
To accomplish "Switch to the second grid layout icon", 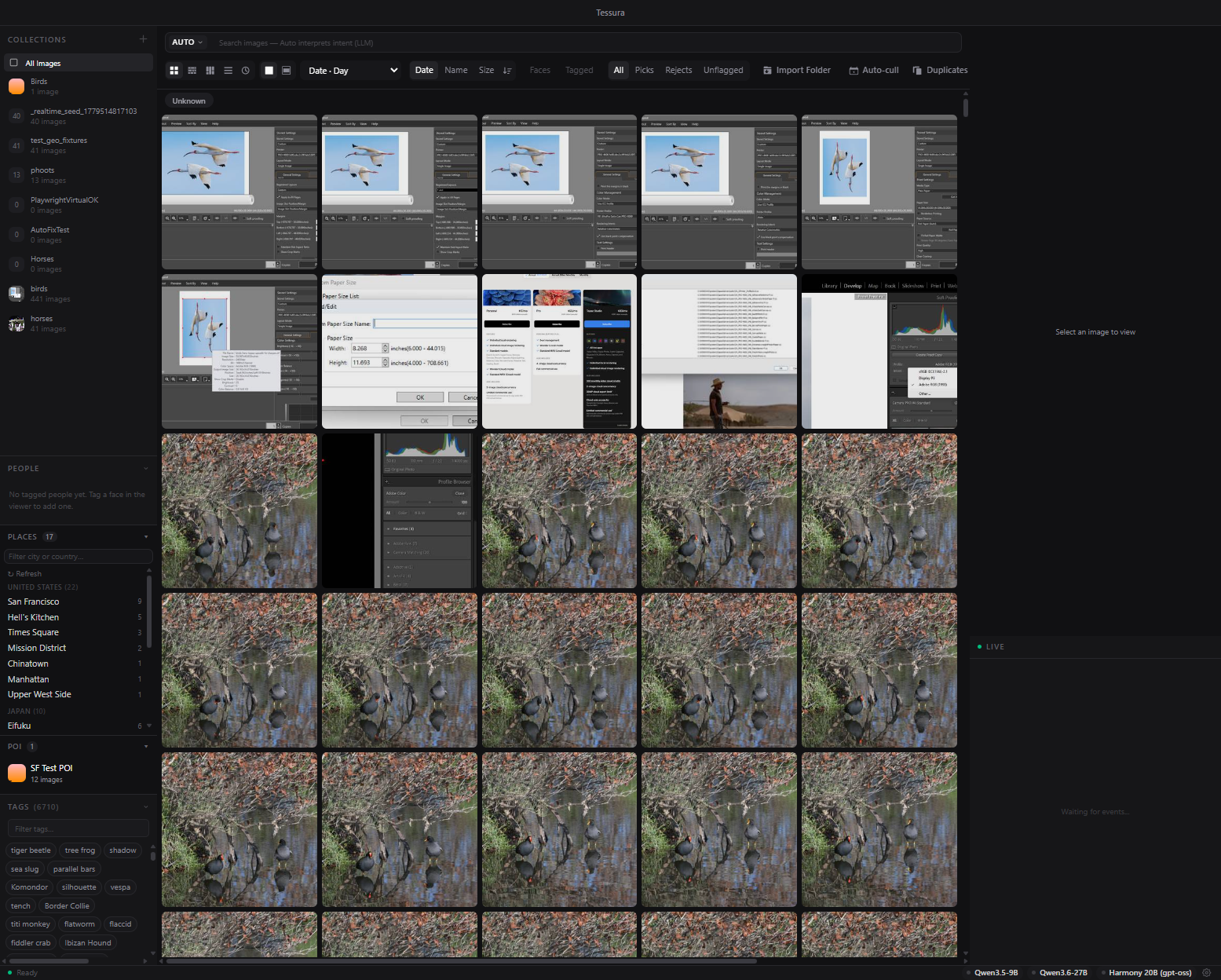I will pyautogui.click(x=192, y=71).
